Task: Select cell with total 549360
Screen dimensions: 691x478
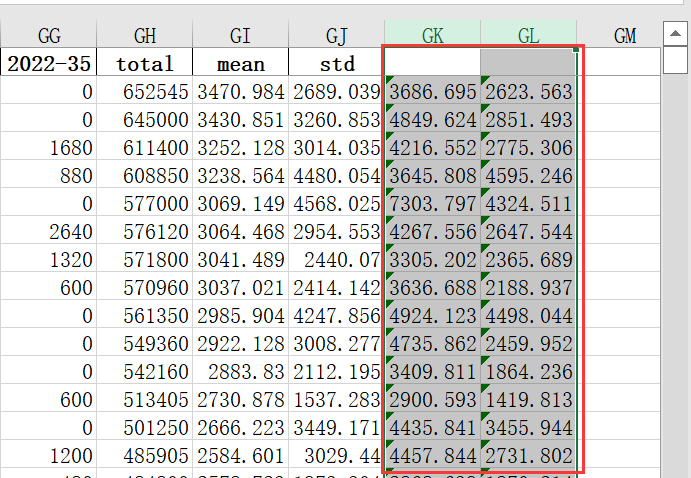Action: point(145,341)
